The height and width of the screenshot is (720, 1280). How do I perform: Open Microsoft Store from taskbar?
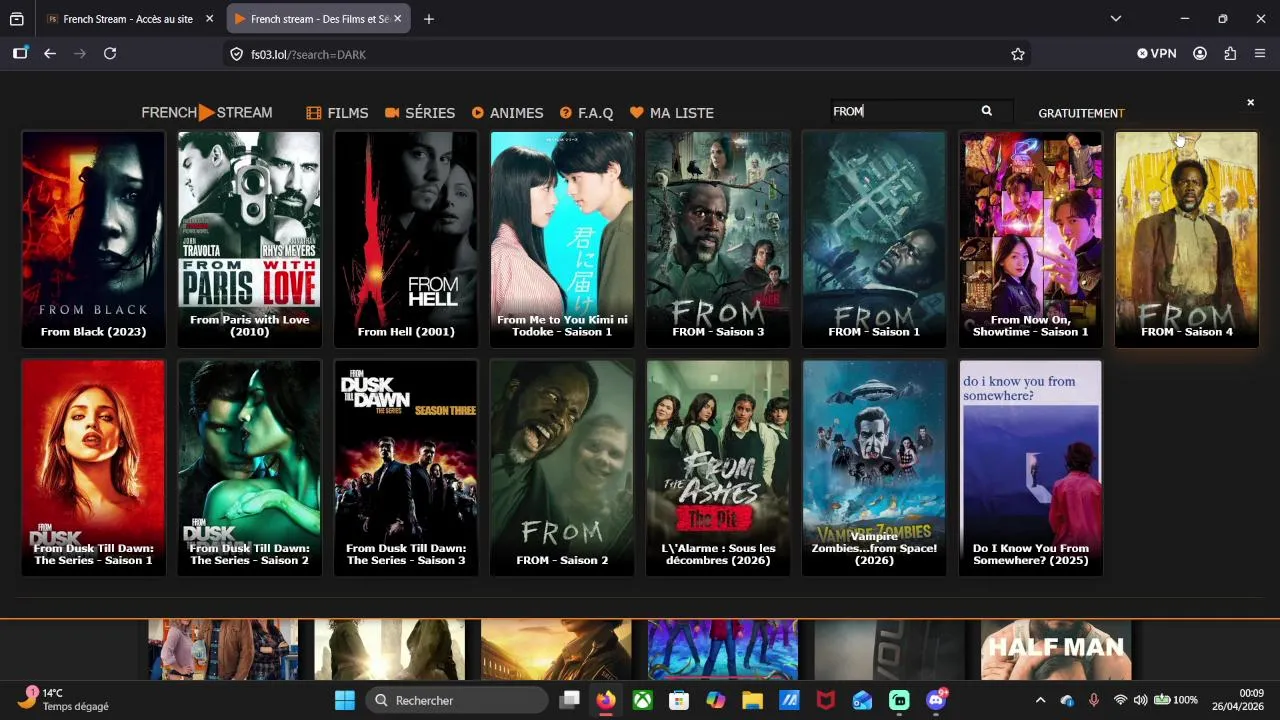pos(679,700)
